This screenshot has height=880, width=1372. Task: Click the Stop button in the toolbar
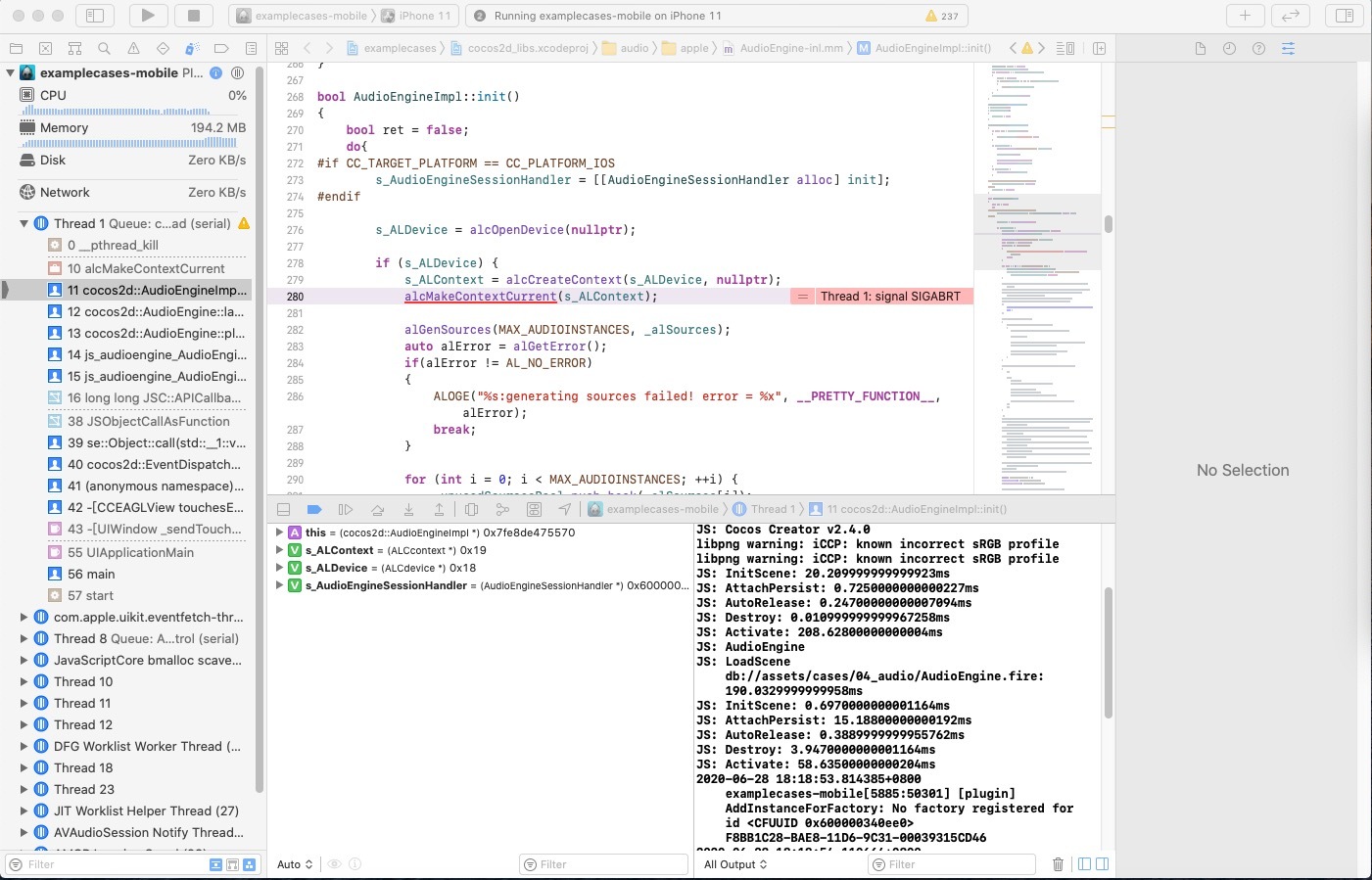(x=193, y=16)
